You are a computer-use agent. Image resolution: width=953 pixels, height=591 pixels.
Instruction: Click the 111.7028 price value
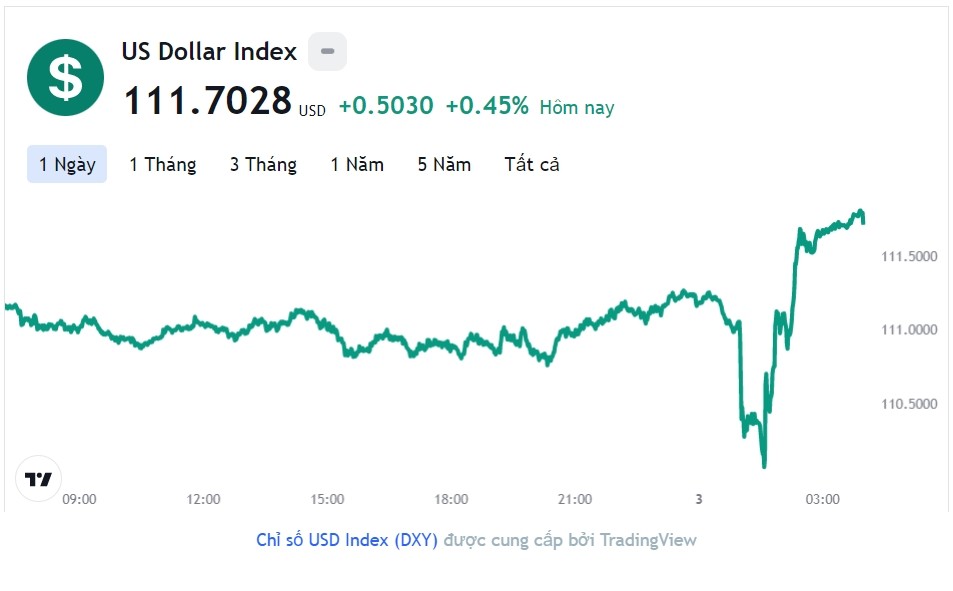point(207,101)
